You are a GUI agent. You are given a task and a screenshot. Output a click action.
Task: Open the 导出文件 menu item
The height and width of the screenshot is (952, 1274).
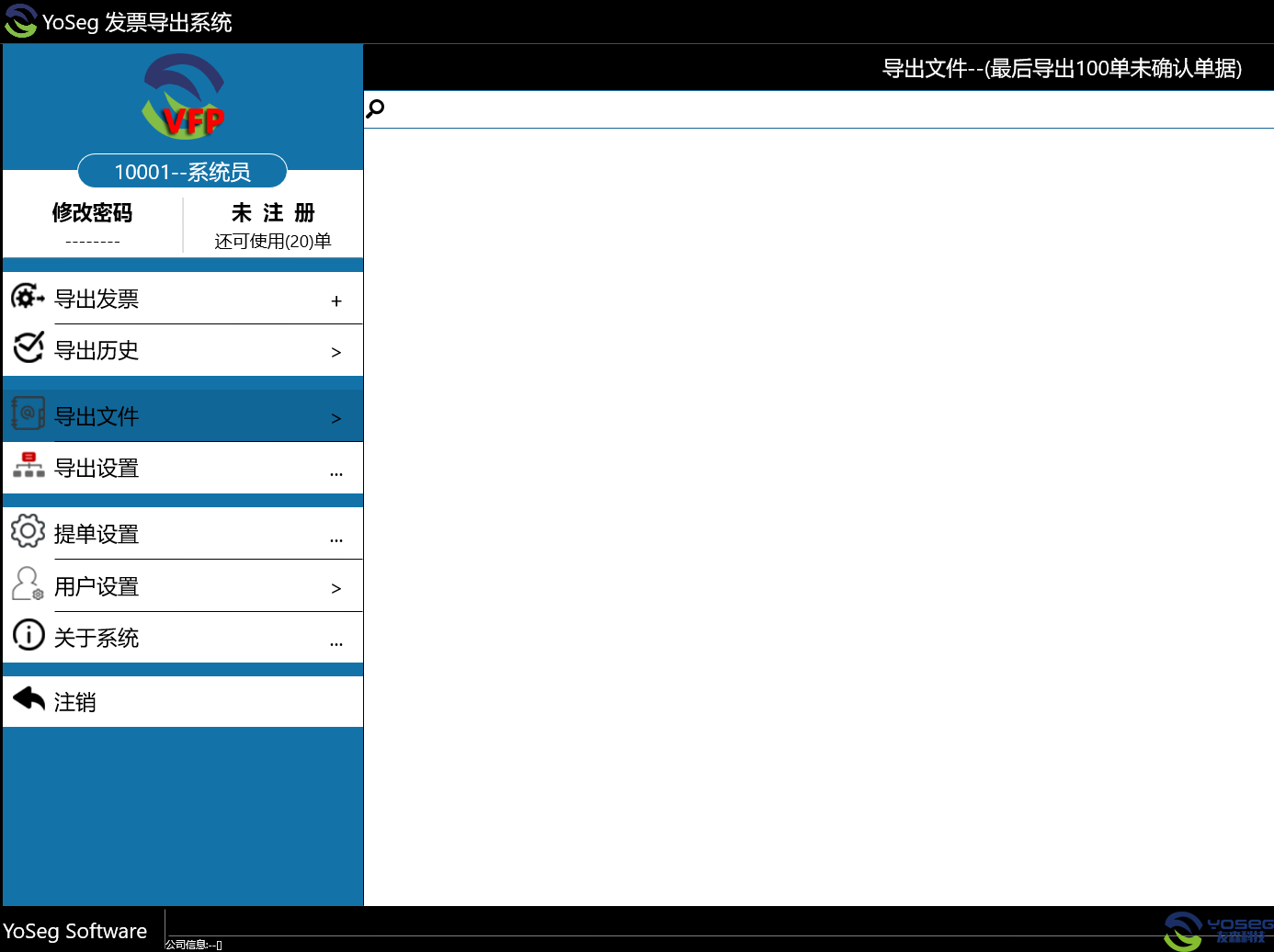coord(97,416)
